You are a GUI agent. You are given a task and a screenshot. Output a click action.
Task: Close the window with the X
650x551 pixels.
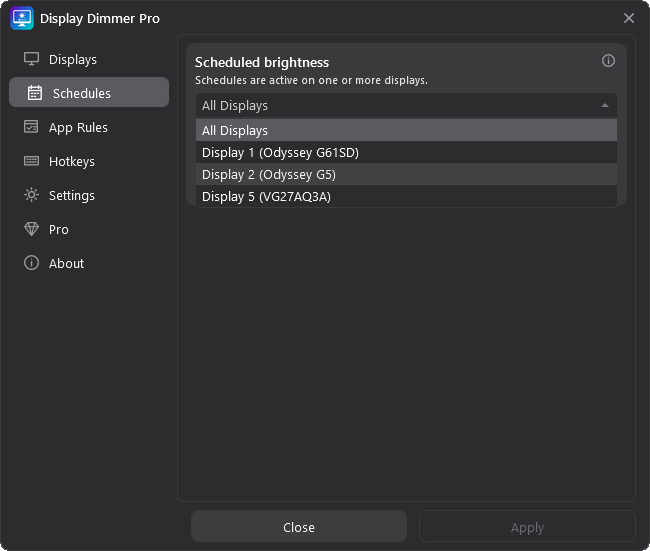coord(629,18)
